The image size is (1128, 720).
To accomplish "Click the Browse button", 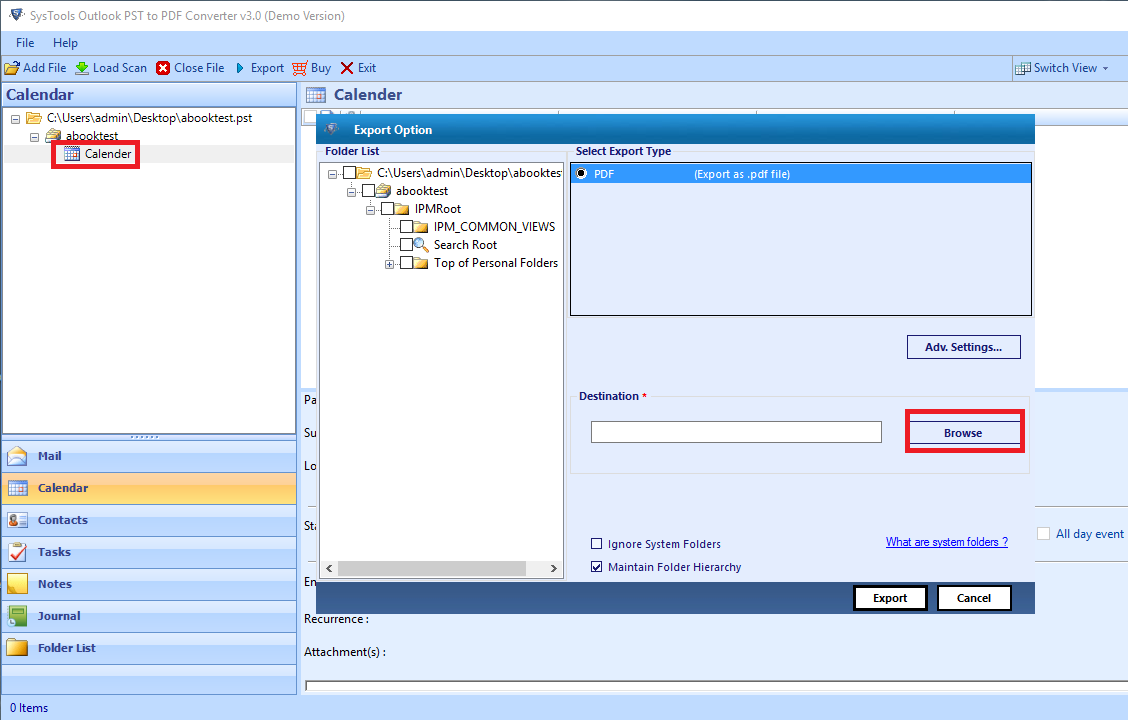I will [964, 433].
